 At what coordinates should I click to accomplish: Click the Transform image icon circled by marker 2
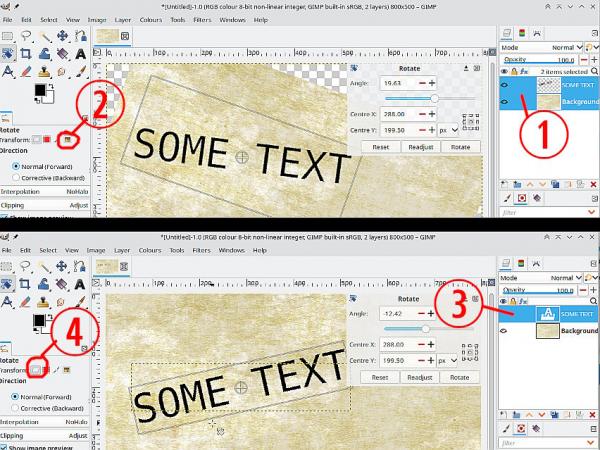[67, 140]
